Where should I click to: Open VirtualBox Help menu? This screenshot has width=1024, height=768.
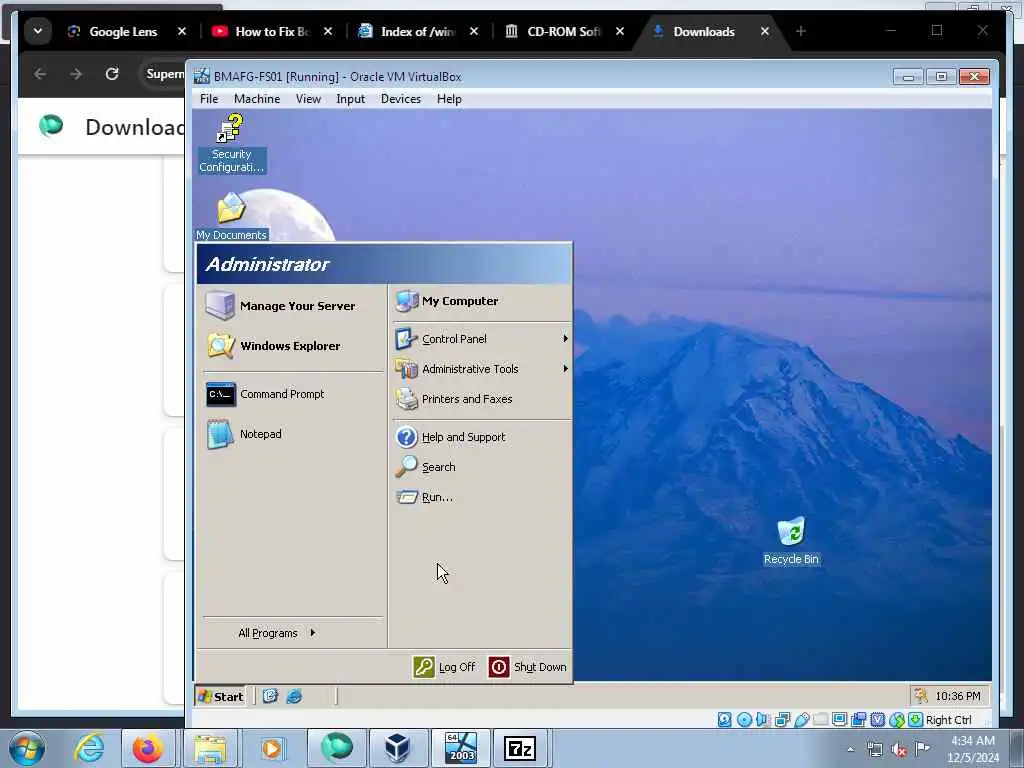click(449, 99)
